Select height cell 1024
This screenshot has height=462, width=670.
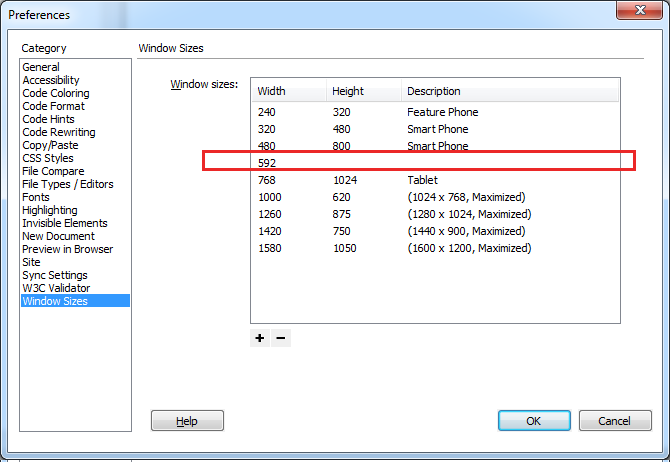click(x=345, y=180)
